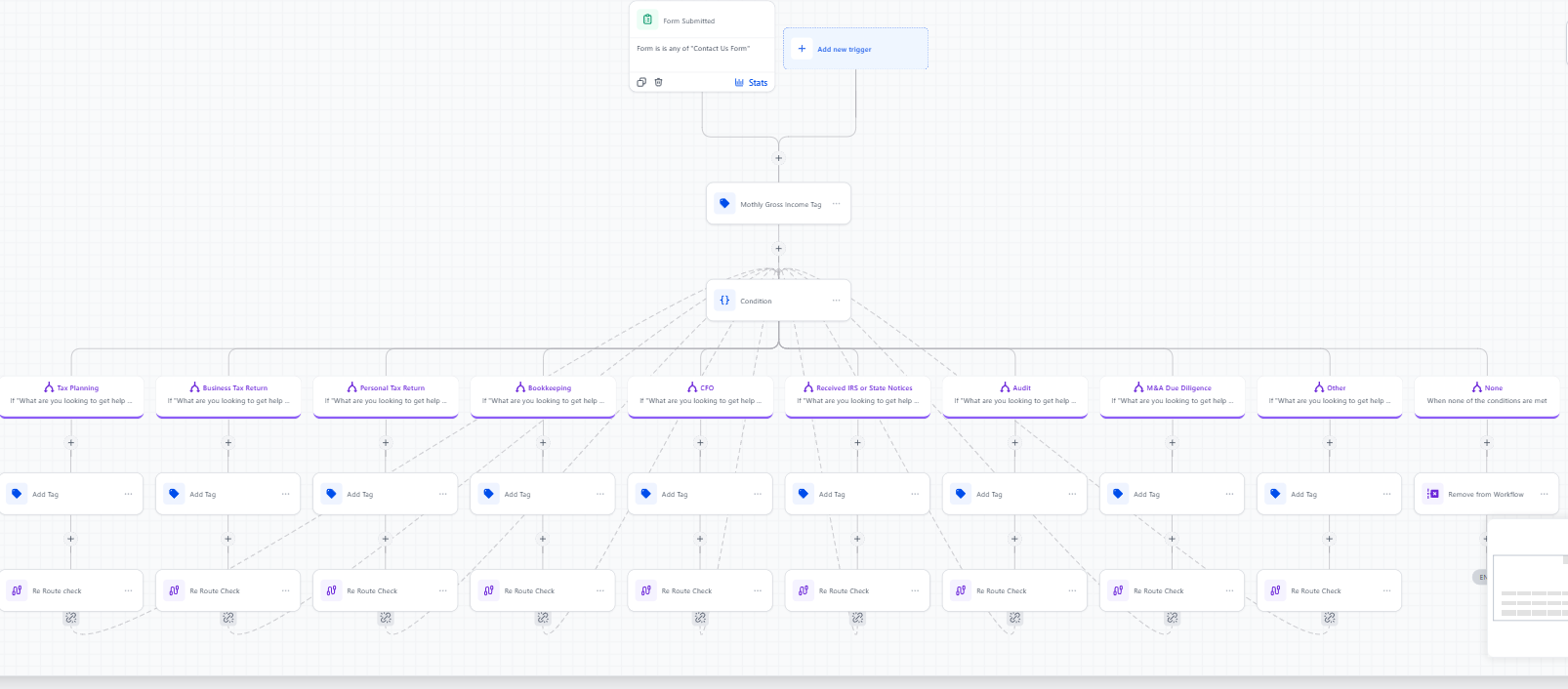Add step between Add Tag and Re Route under Audit

point(1014,539)
